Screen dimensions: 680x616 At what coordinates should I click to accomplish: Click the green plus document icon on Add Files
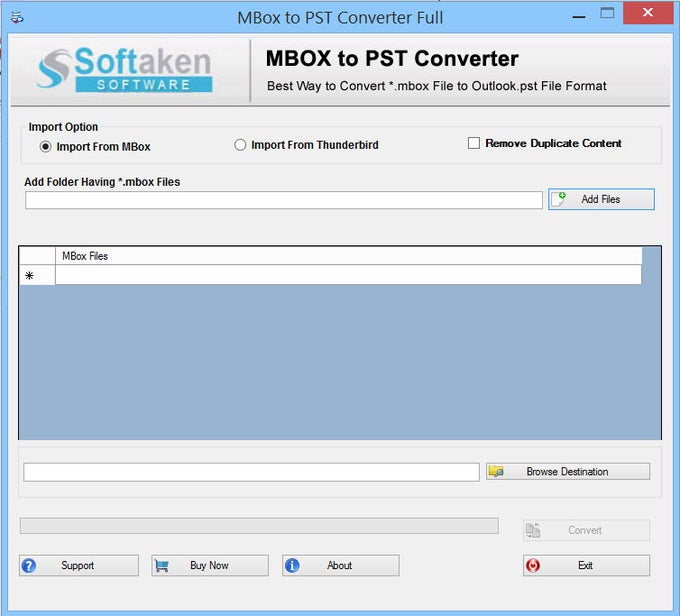click(x=559, y=199)
